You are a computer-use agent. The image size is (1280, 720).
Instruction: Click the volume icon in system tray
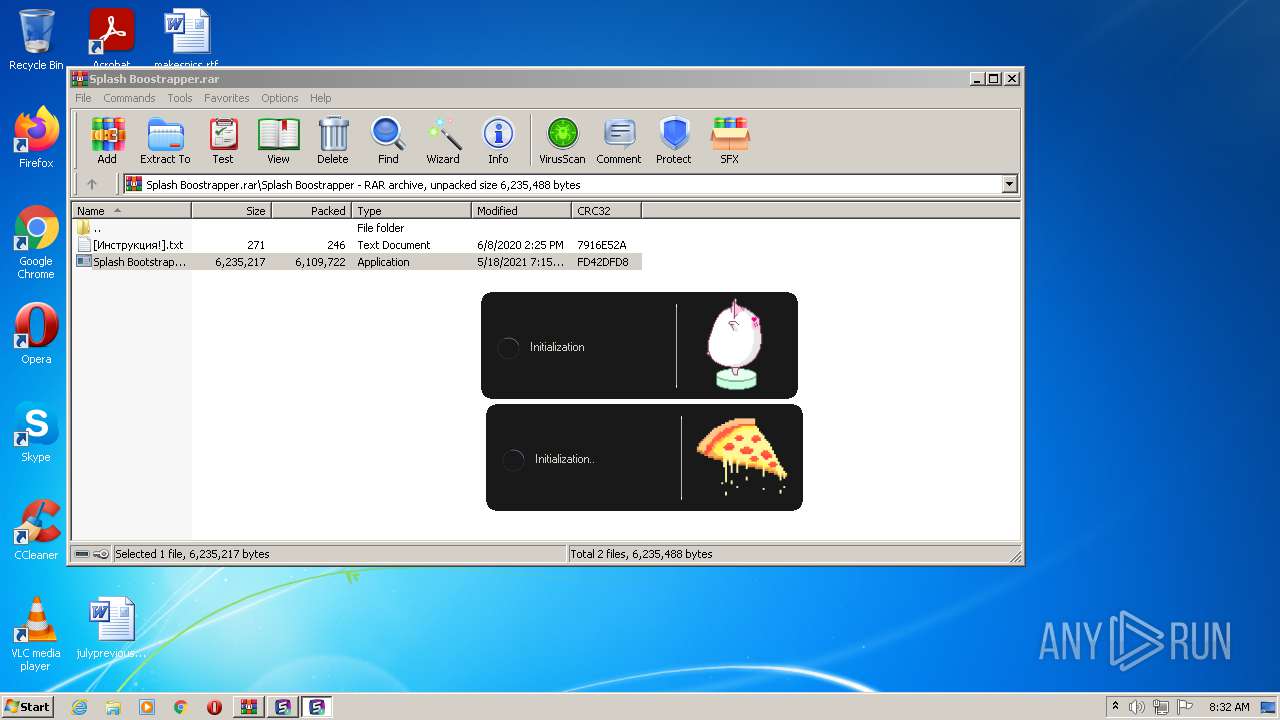[x=1137, y=707]
